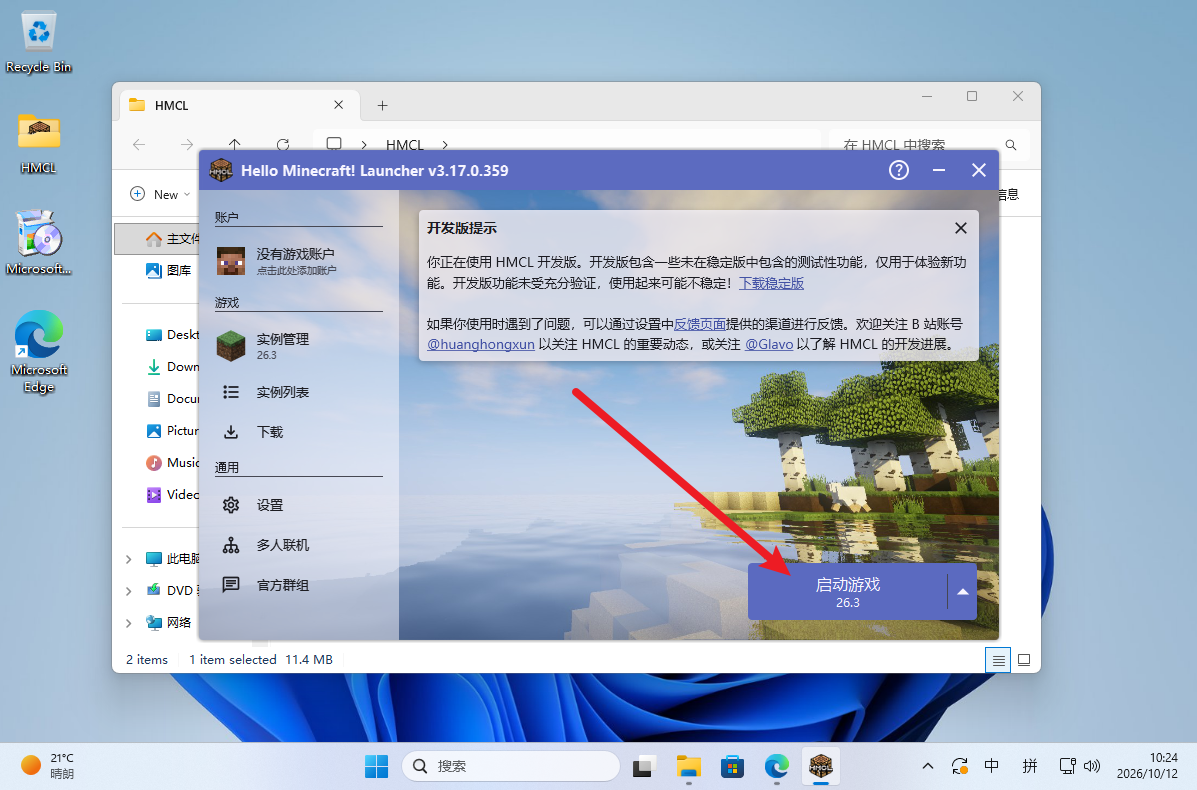Click the HMCL launcher taskbar icon
The image size is (1197, 790).
point(821,766)
